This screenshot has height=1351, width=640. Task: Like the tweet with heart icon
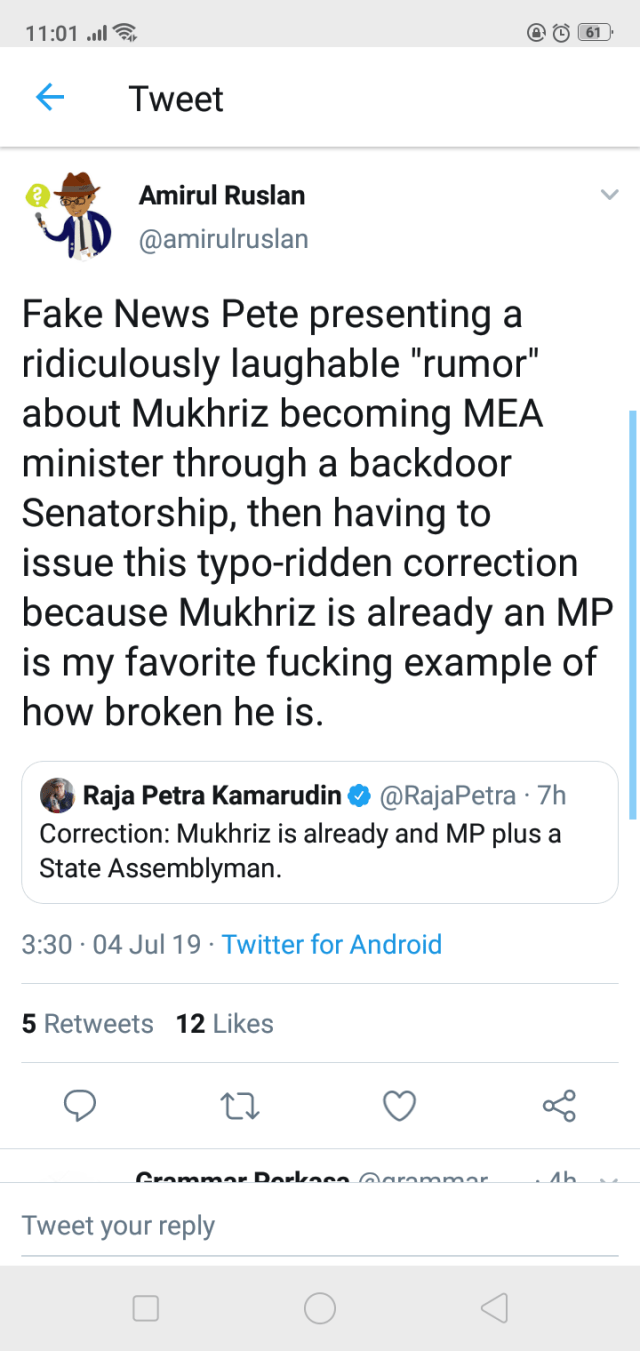[399, 1105]
